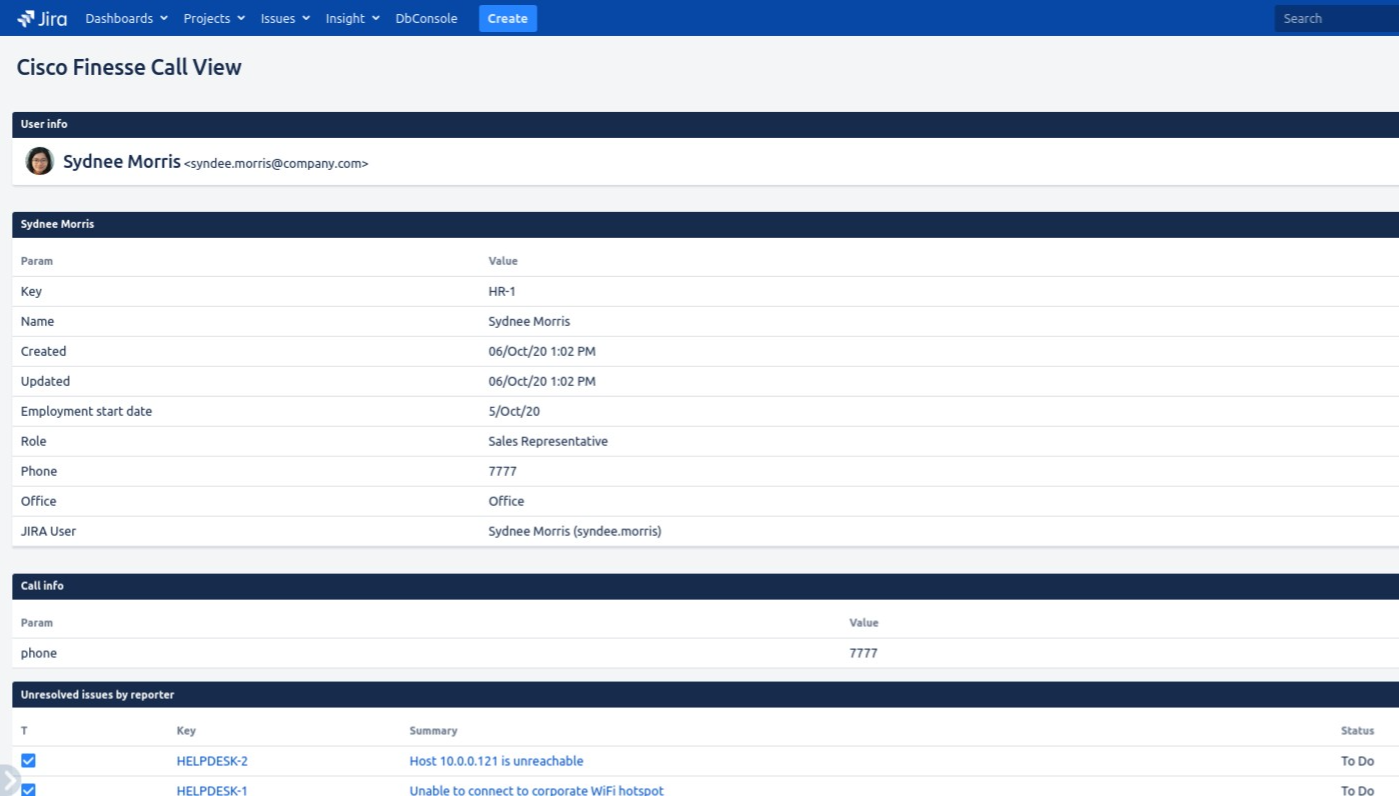This screenshot has width=1399, height=796.
Task: Select the Phone row value 7777 in the user table
Action: click(x=502, y=471)
